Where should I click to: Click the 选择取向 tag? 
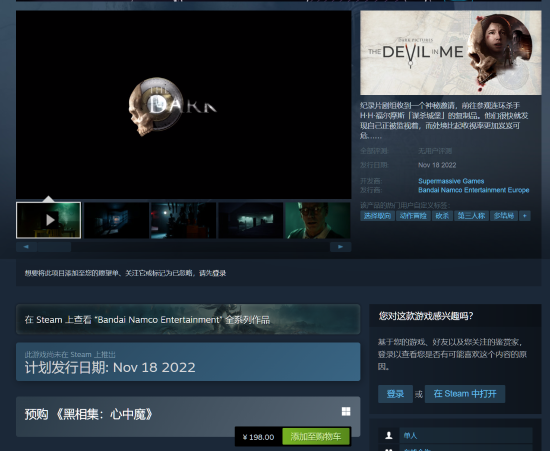[x=377, y=216]
